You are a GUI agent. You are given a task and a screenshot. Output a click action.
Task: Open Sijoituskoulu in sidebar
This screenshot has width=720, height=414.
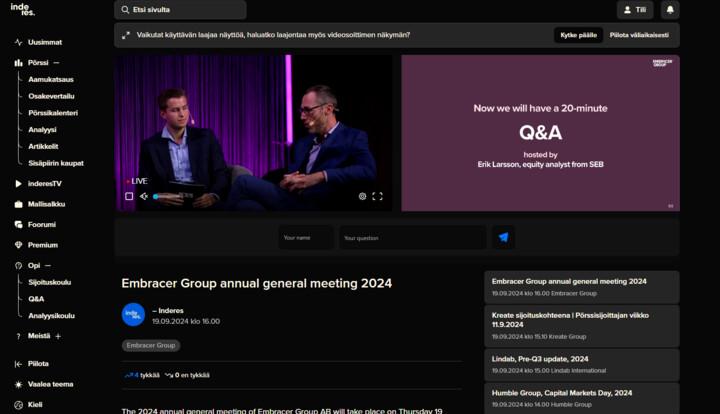click(50, 282)
